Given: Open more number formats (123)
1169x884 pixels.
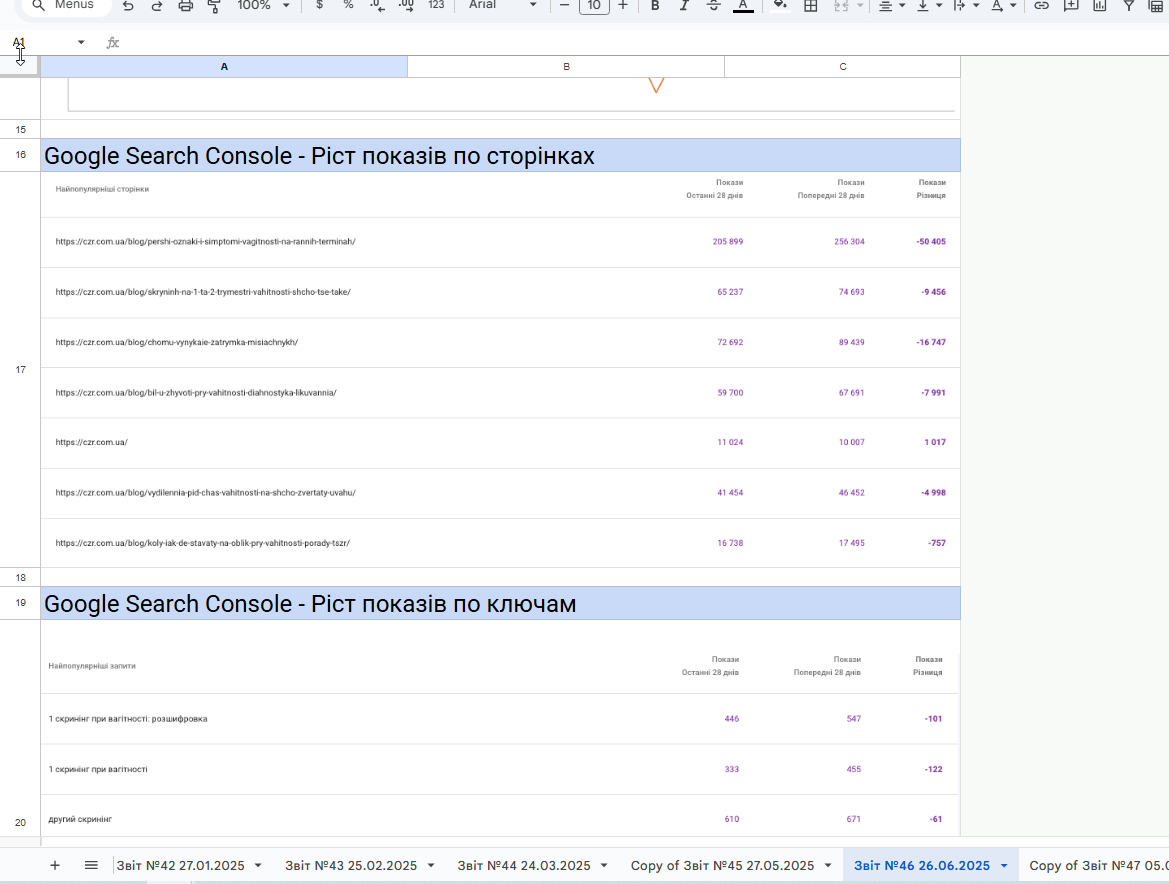Looking at the screenshot, I should point(436,5).
